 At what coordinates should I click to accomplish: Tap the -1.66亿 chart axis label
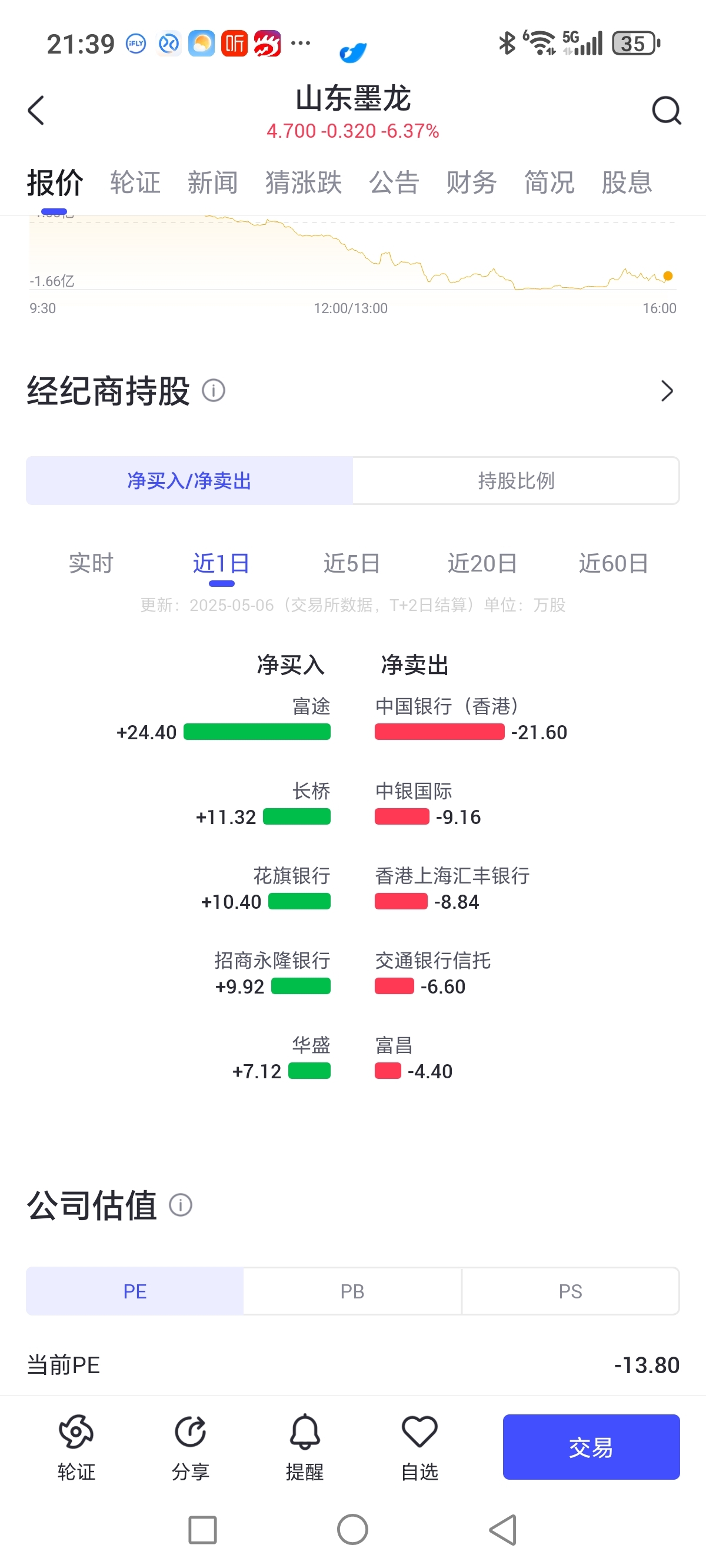click(x=52, y=281)
